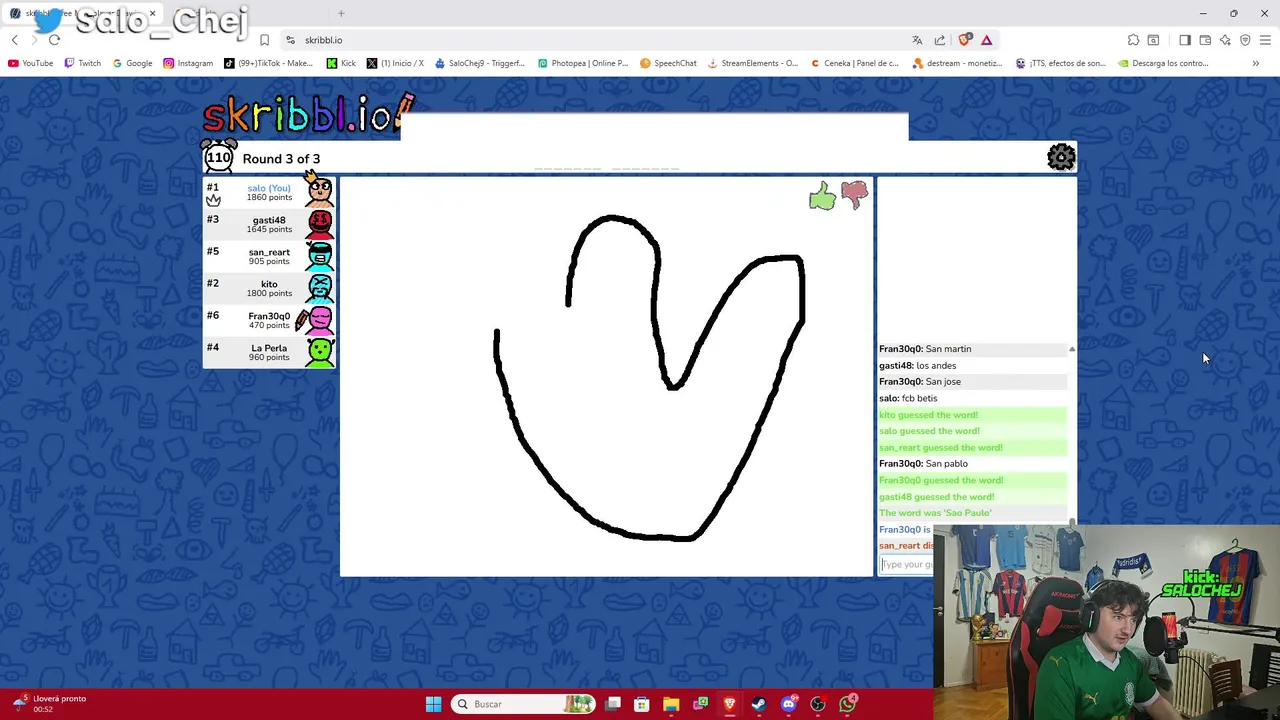Click 'Fran3q0: San pablo' chat message
The image size is (1280, 720).
coord(923,464)
